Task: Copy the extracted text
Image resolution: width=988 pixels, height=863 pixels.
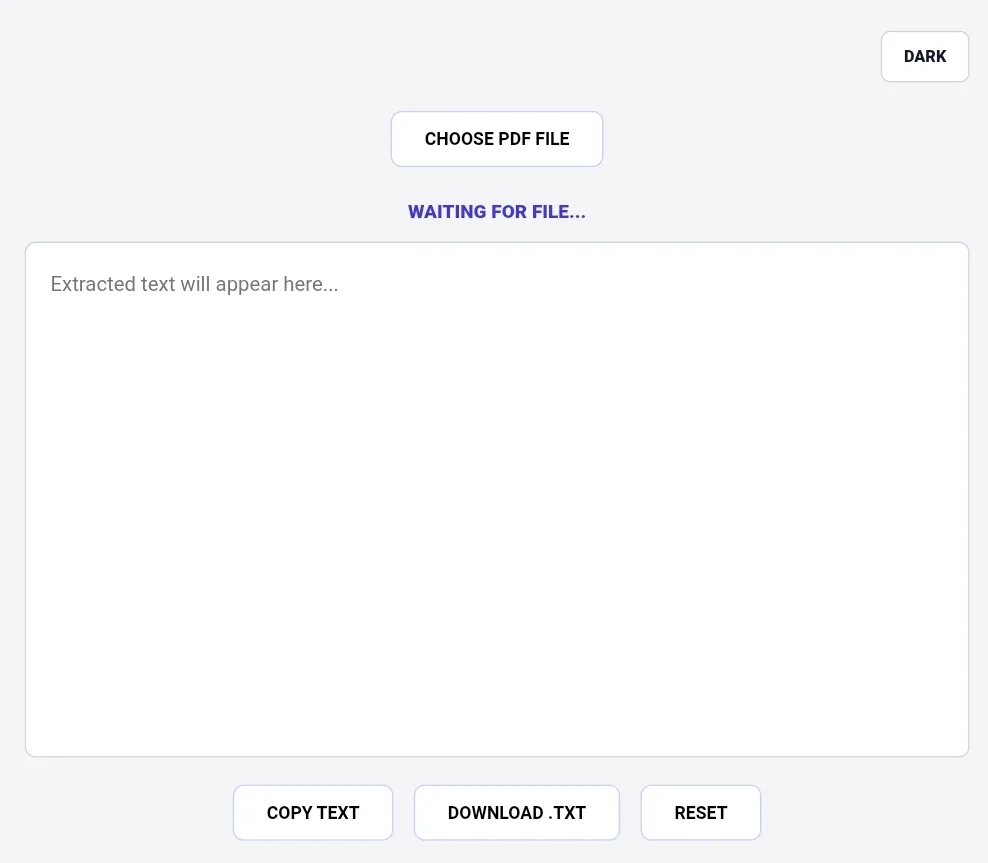Action: click(x=313, y=813)
